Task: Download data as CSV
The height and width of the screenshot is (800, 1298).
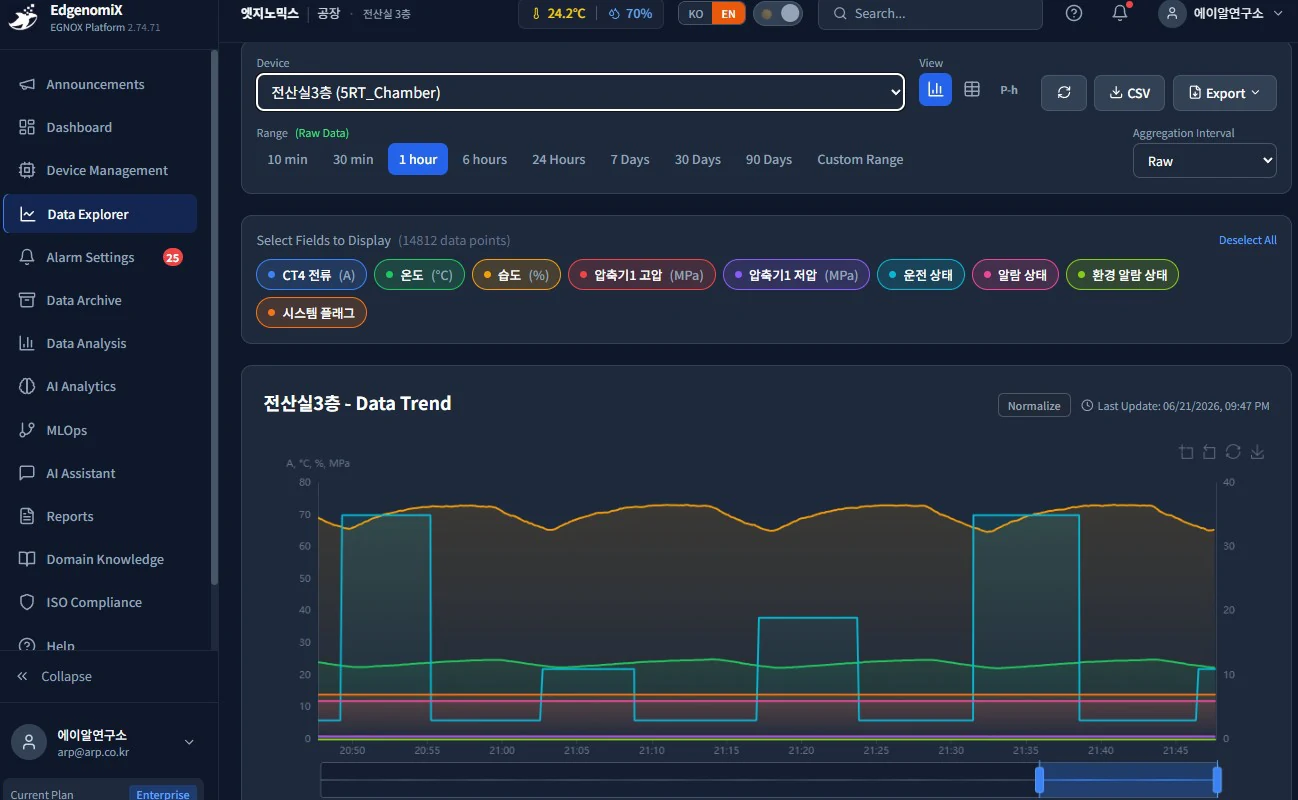Action: click(x=1130, y=93)
